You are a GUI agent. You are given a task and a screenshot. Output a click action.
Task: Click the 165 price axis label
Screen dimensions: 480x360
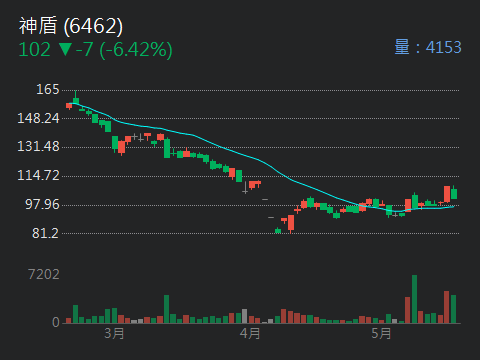coord(48,89)
